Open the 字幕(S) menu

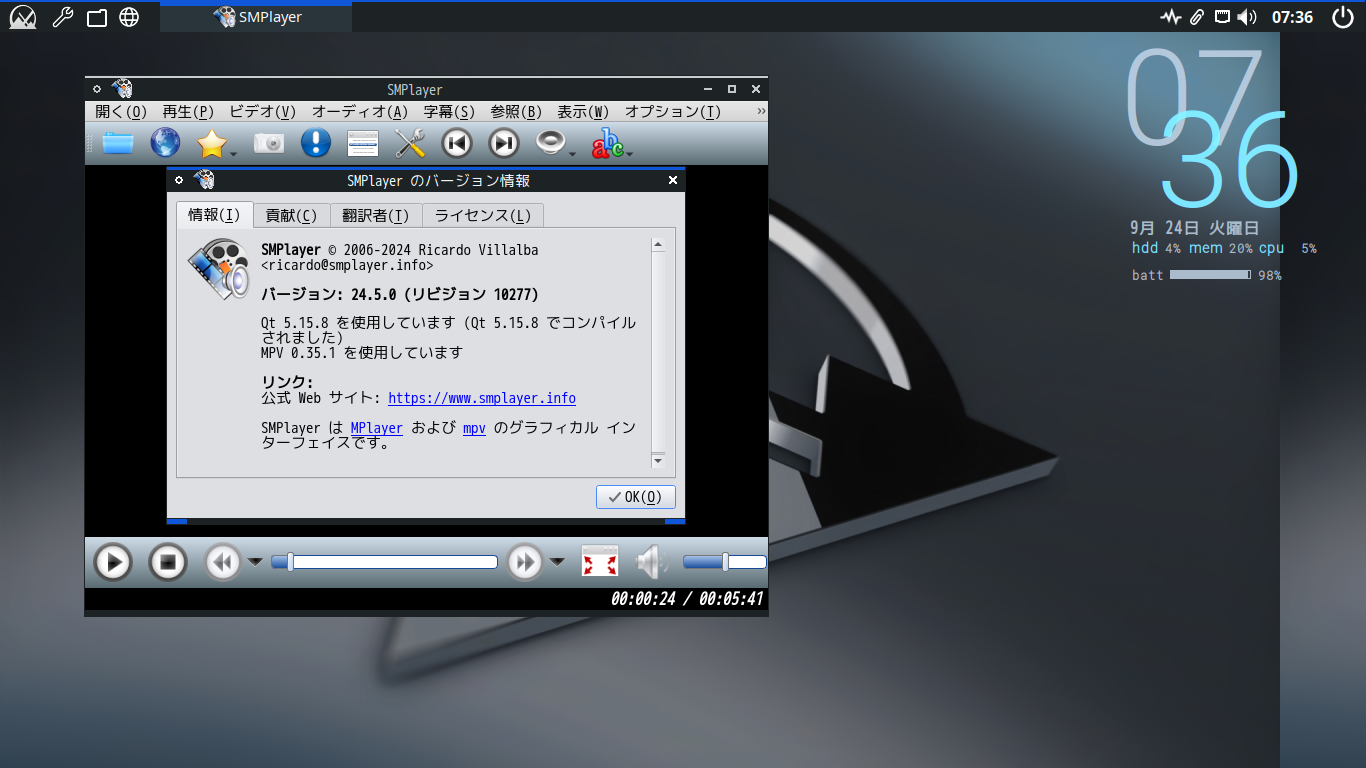(449, 112)
